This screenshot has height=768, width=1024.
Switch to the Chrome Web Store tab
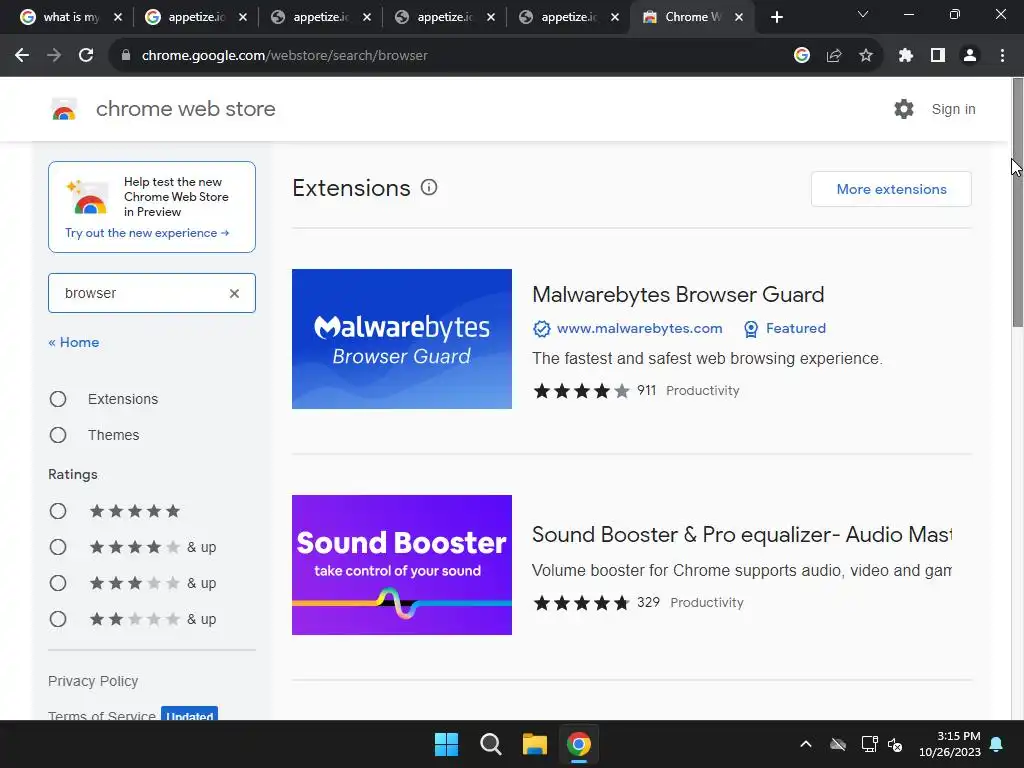click(x=692, y=17)
